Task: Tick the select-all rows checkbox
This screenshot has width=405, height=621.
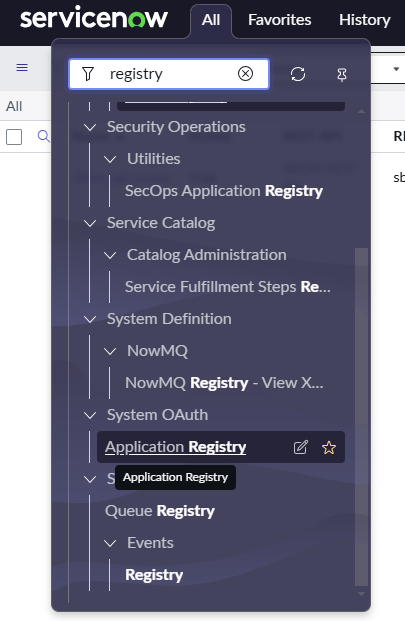Action: tap(14, 137)
